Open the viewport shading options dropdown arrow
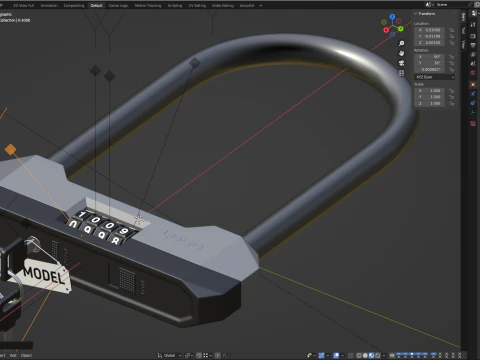This screenshot has width=480, height=360. (x=384, y=355)
